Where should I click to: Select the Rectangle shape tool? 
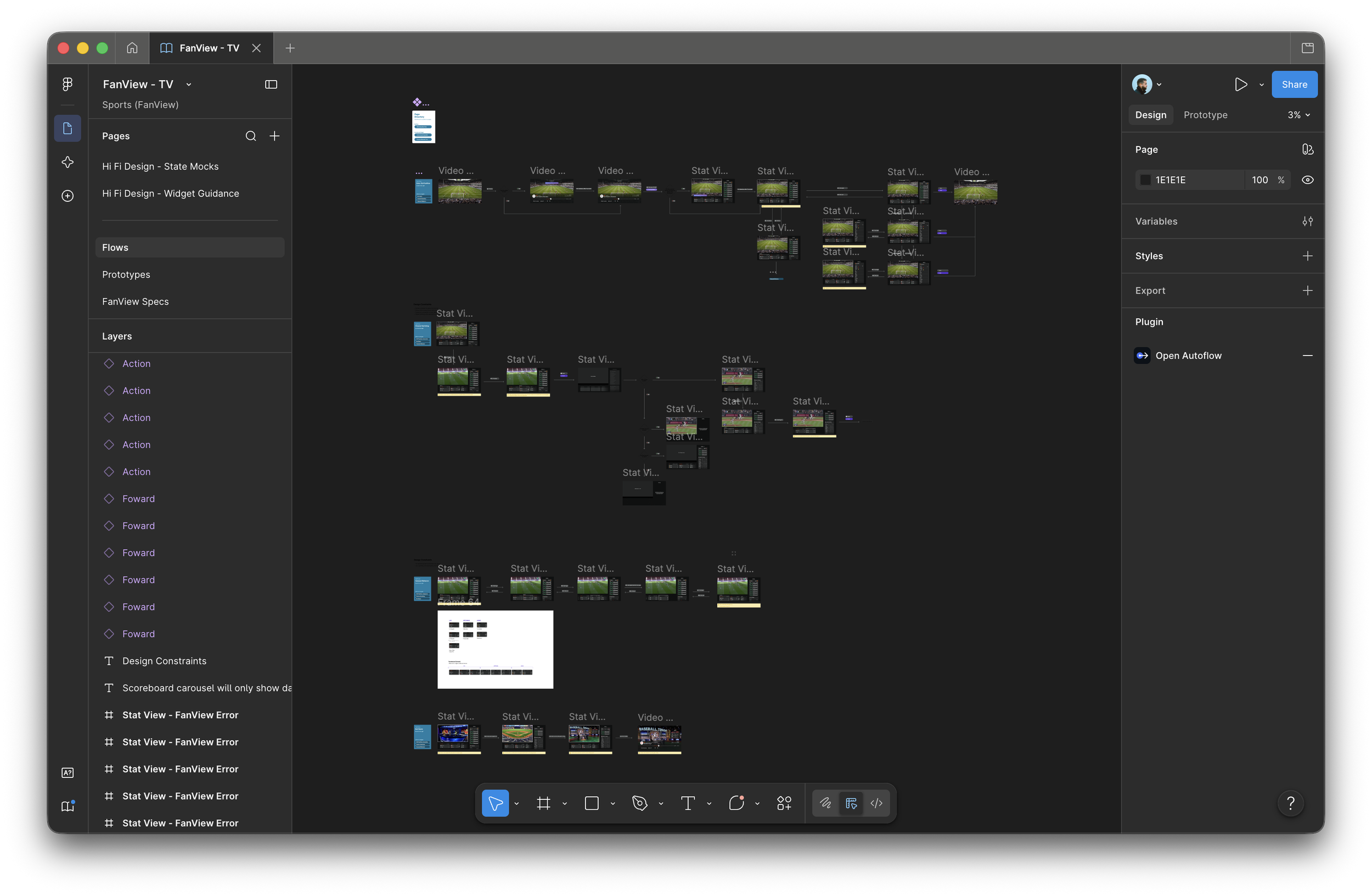tap(592, 803)
